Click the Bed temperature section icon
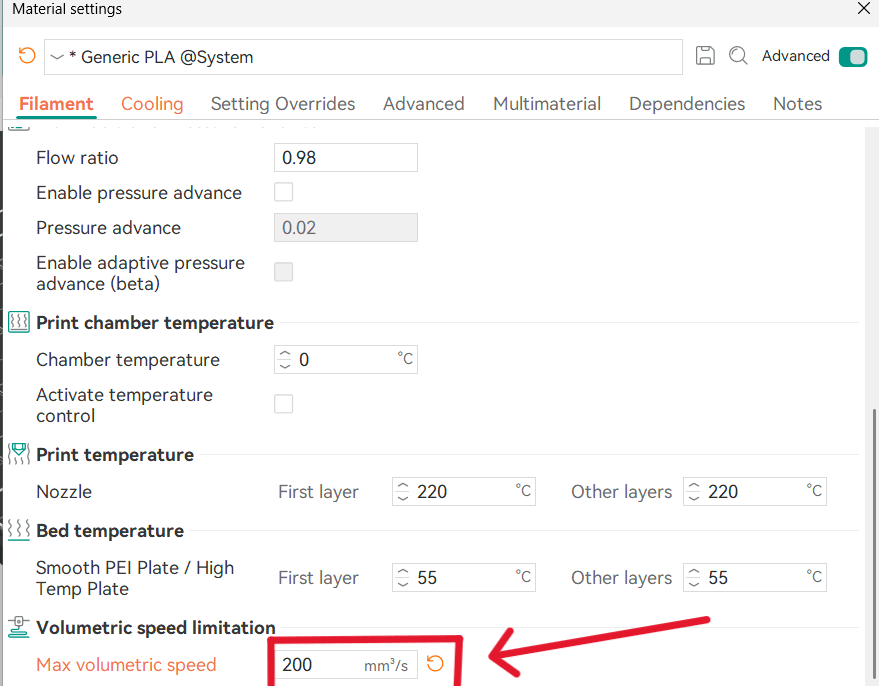This screenshot has height=686, width=879. tap(19, 530)
